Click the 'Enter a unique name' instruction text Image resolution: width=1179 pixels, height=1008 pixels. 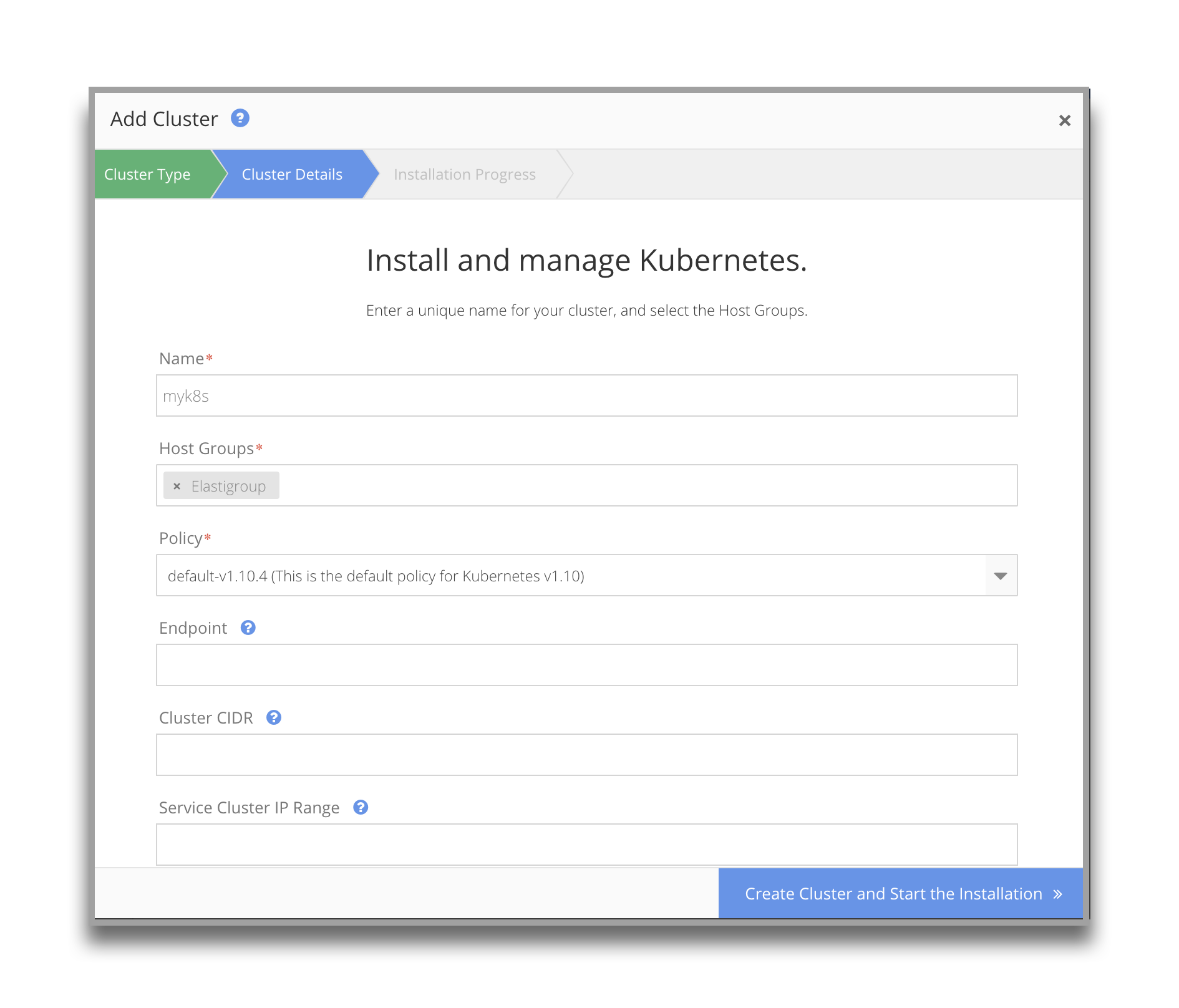tap(586, 311)
